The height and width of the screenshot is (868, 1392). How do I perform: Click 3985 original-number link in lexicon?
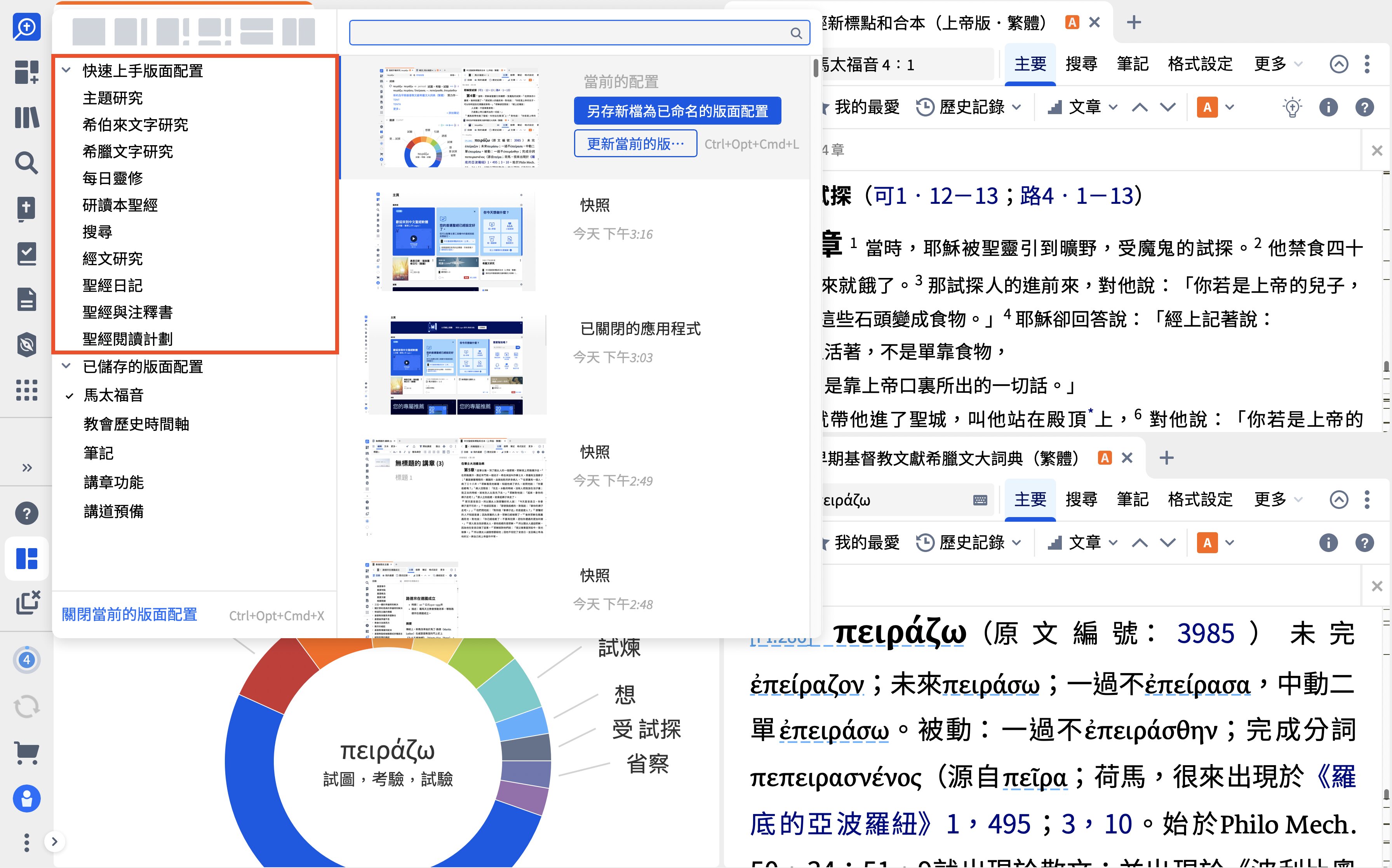pyautogui.click(x=1205, y=634)
